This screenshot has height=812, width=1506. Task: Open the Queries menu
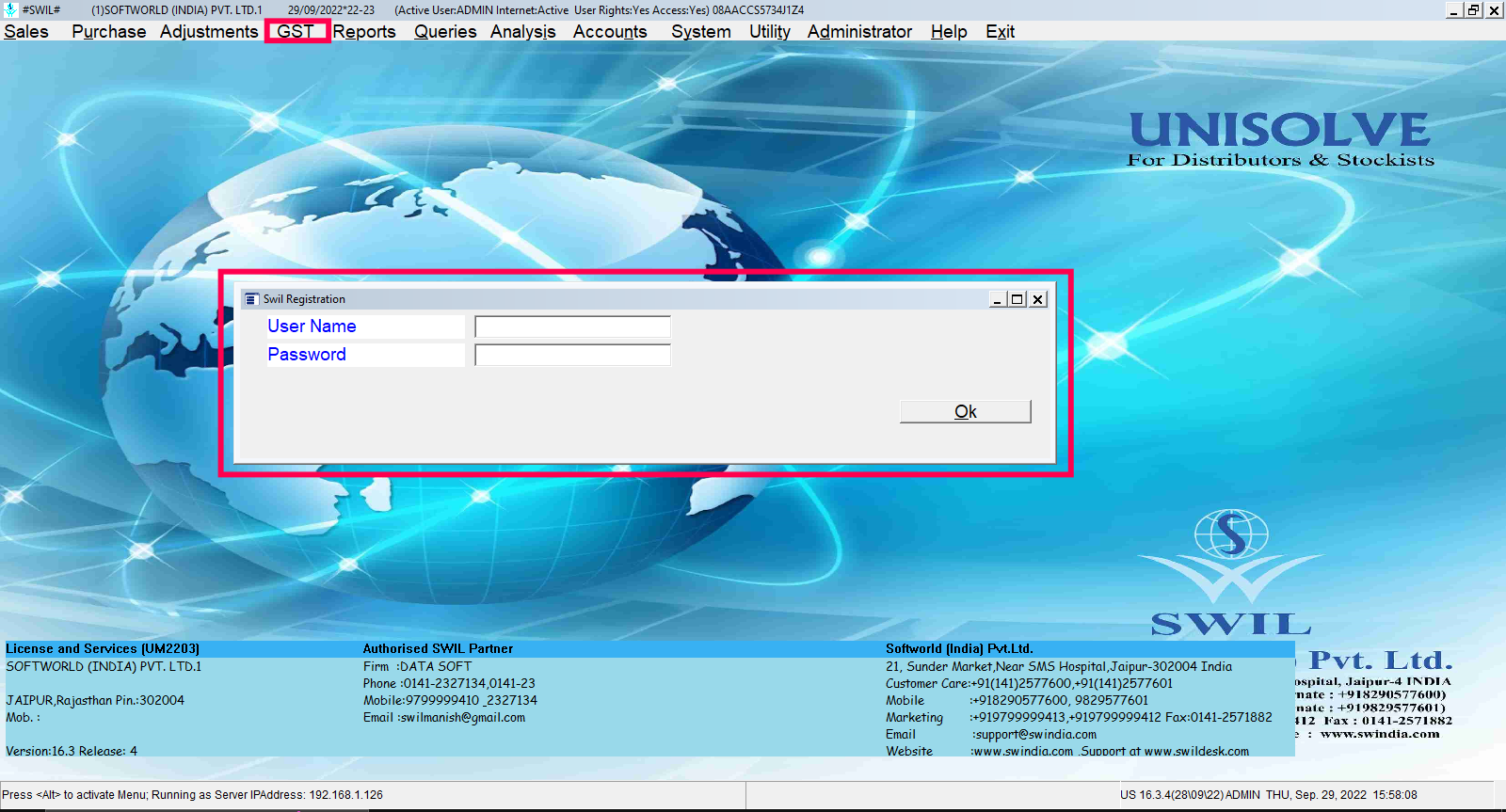pos(445,31)
